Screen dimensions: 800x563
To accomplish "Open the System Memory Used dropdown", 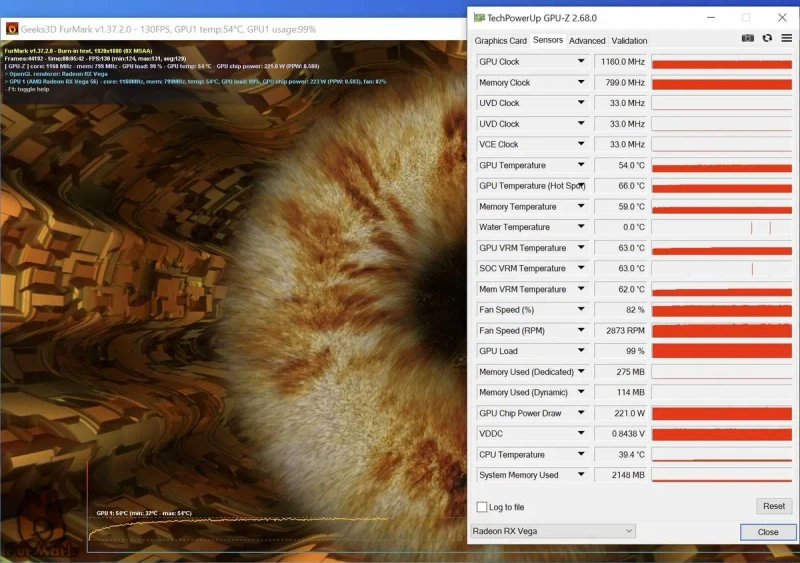I will click(x=581, y=475).
